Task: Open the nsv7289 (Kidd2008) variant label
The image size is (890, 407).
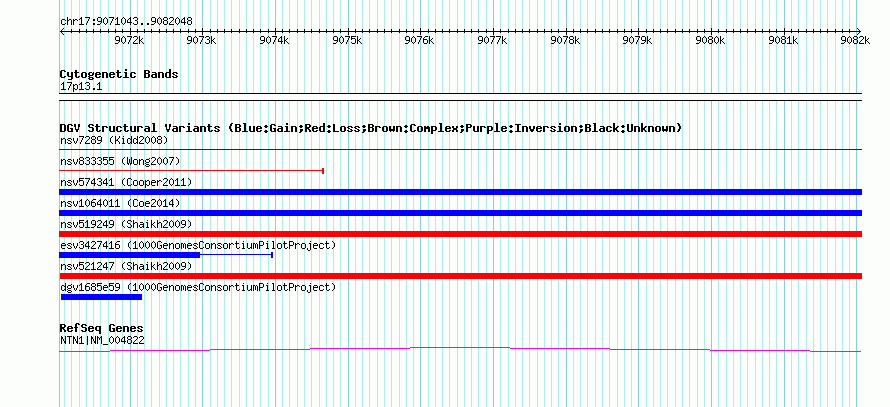Action: [114, 140]
